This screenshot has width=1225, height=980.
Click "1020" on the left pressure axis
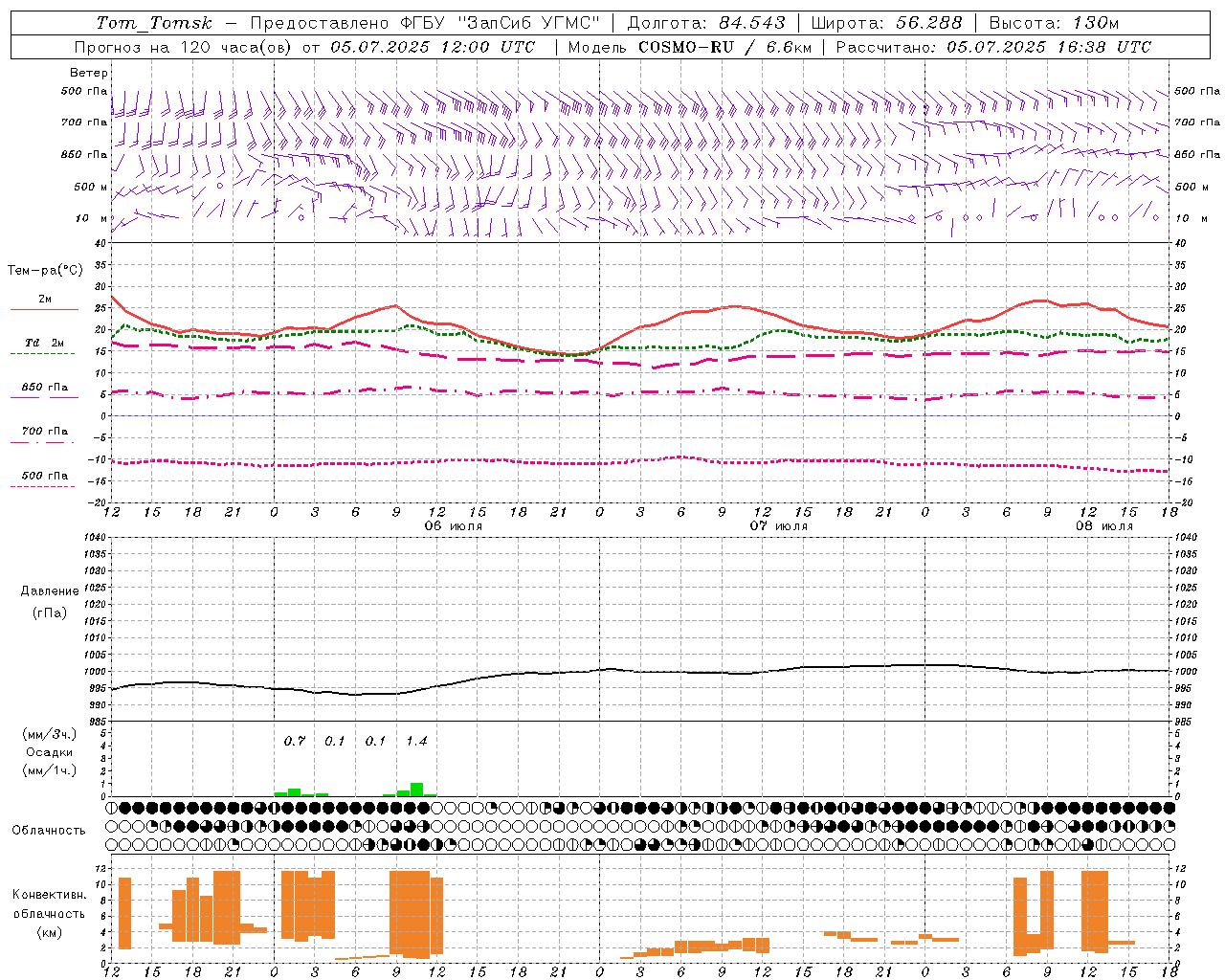pos(95,605)
